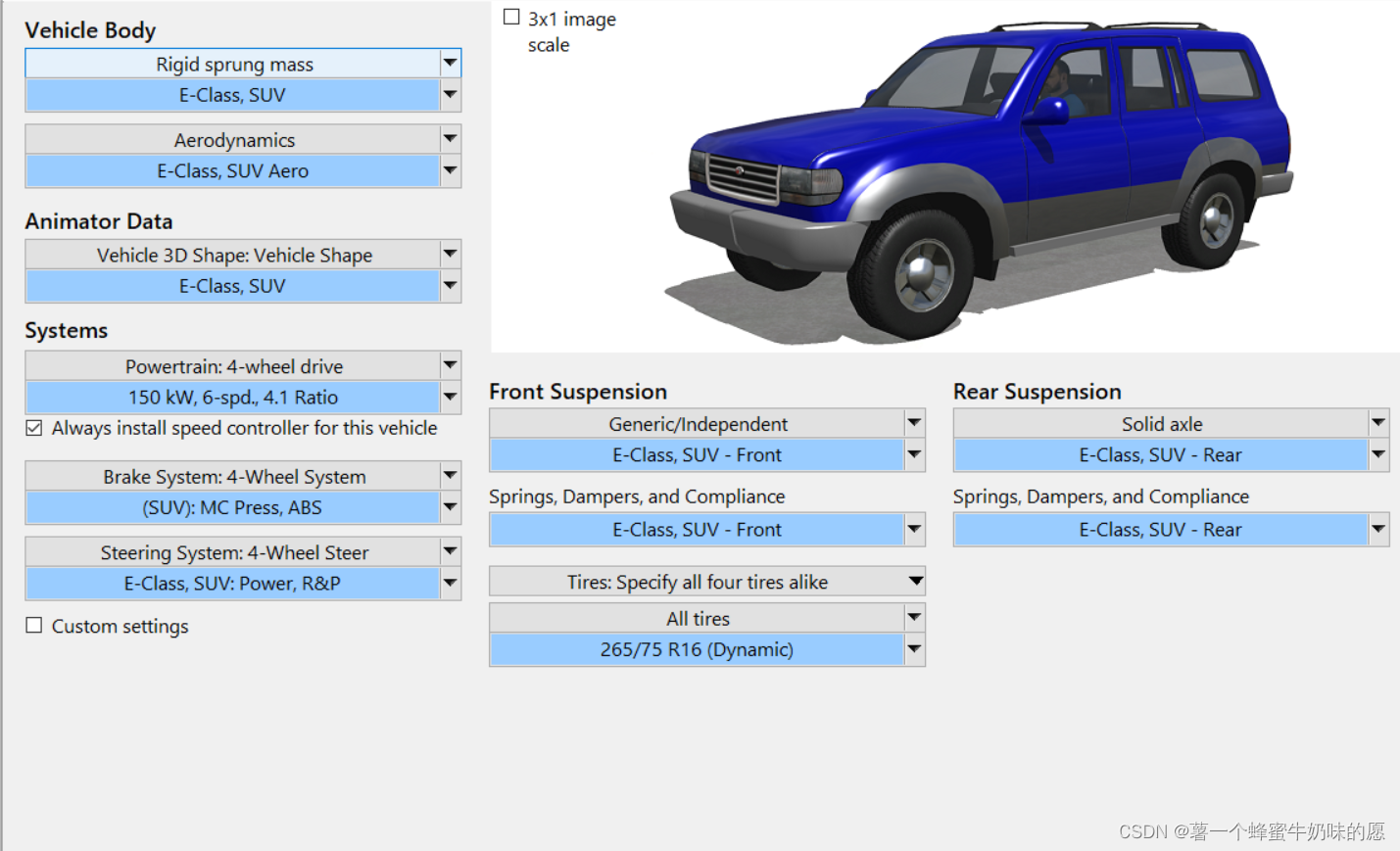Viewport: 1400px width, 851px height.
Task: Open the E-Class, SUV Aero dataset dropdown arrow
Action: tap(450, 170)
